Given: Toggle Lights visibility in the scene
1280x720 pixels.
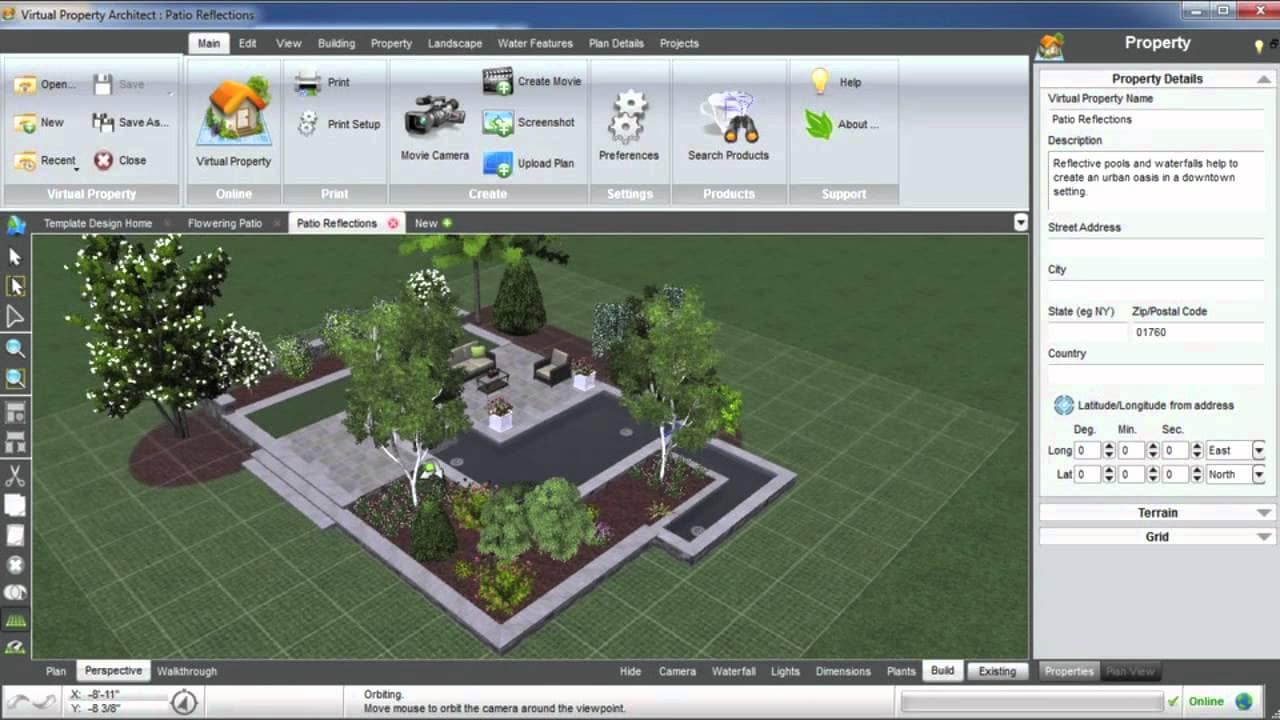Looking at the screenshot, I should click(x=785, y=671).
